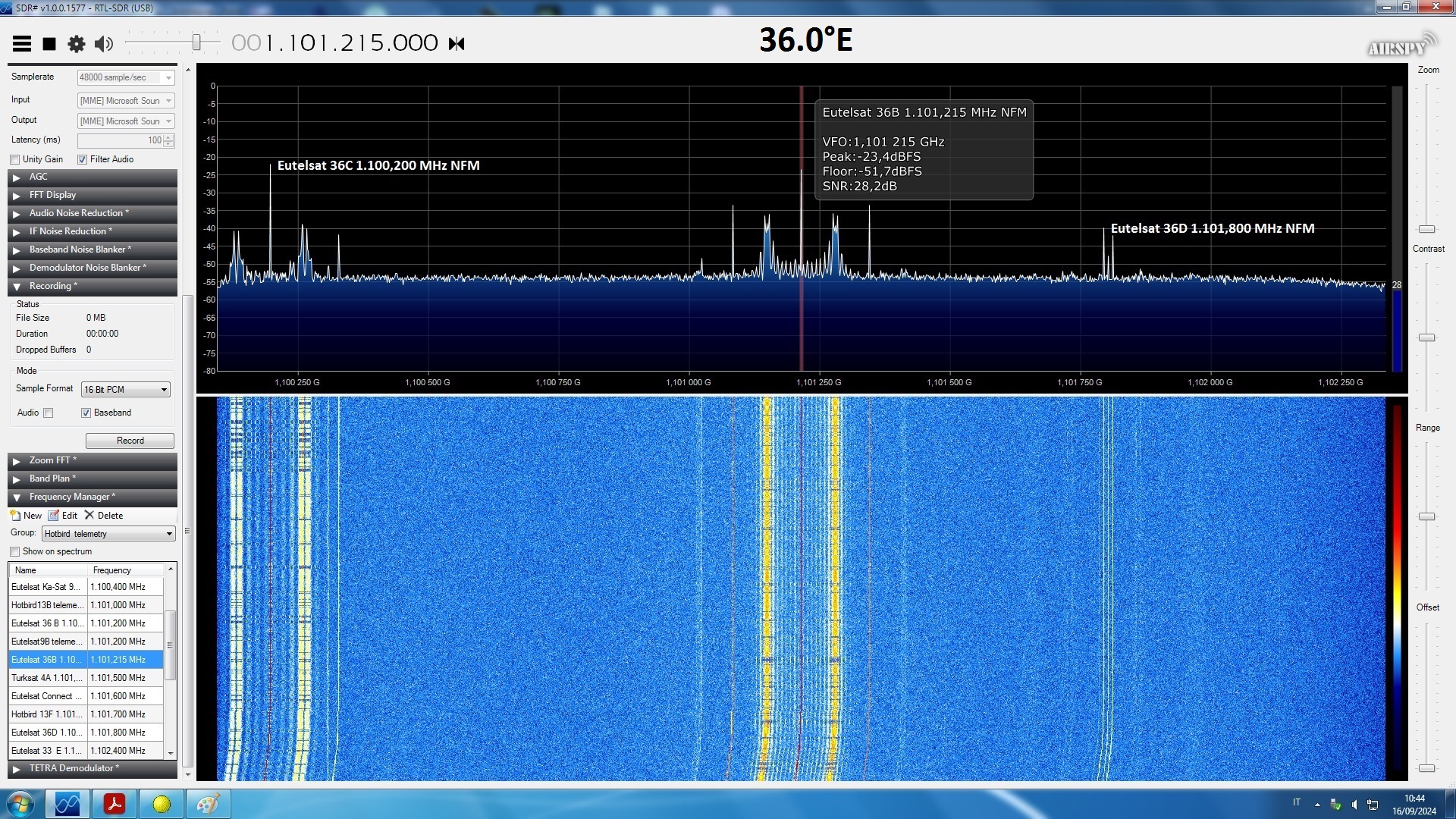Show hidden system tray icons
This screenshot has width=1456, height=819.
(x=1317, y=805)
